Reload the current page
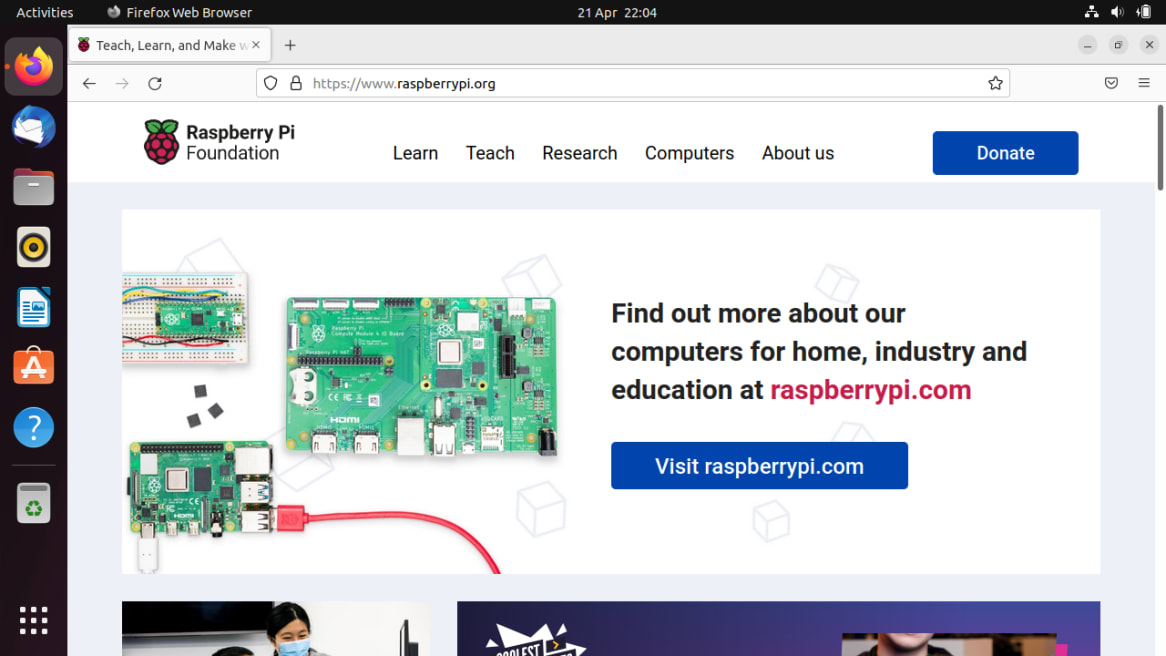Screen dimensions: 1166x656 click(x=155, y=83)
